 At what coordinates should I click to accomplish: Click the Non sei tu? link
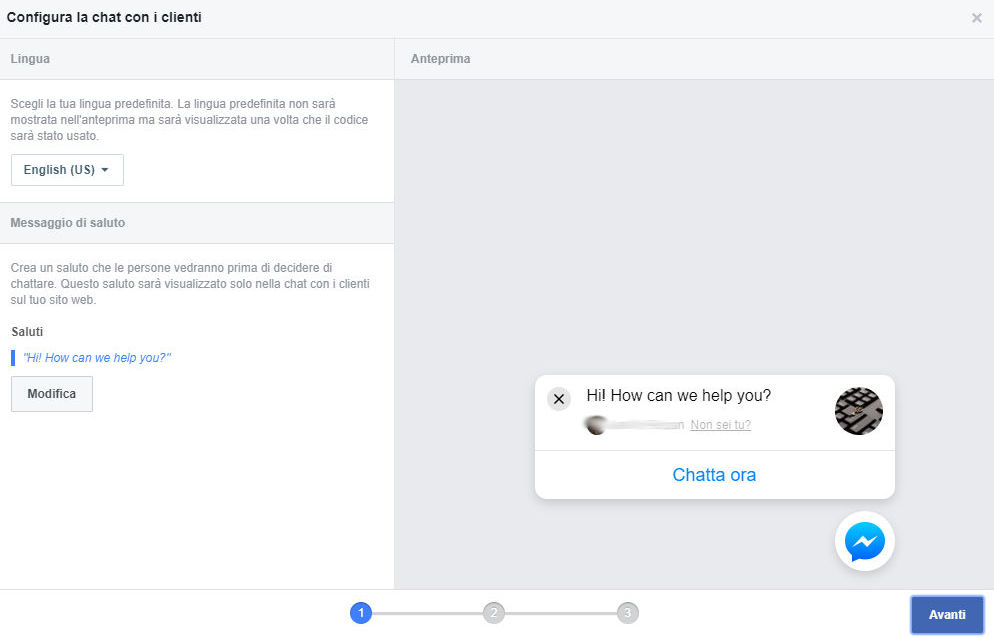click(720, 425)
